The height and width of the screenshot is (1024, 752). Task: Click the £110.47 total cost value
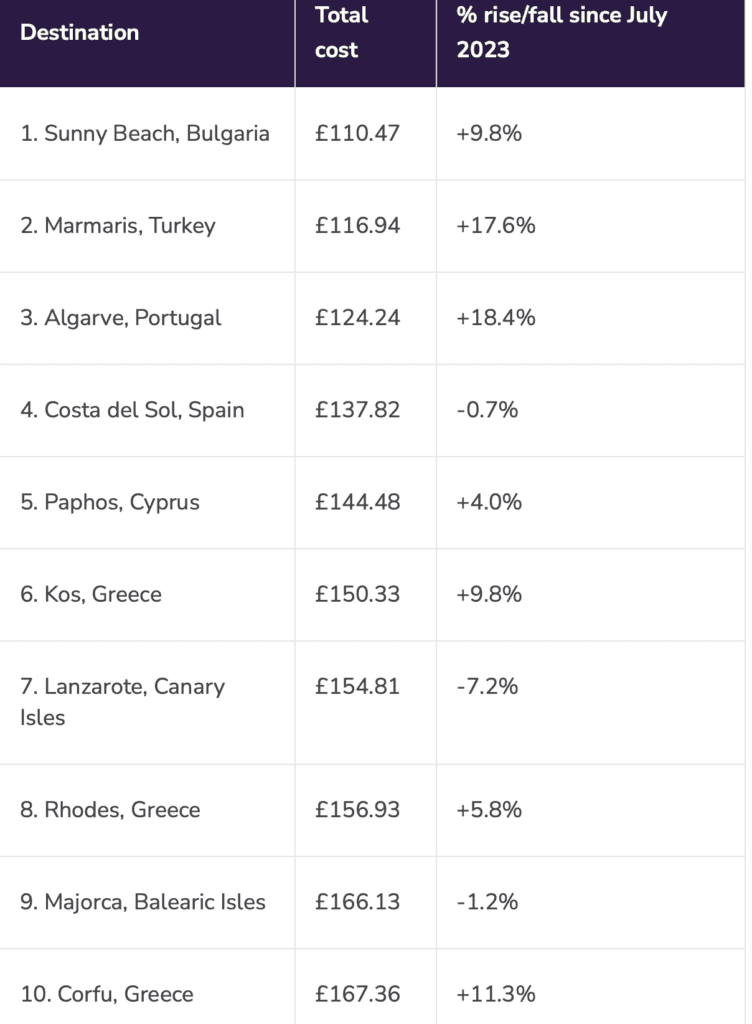tap(357, 133)
